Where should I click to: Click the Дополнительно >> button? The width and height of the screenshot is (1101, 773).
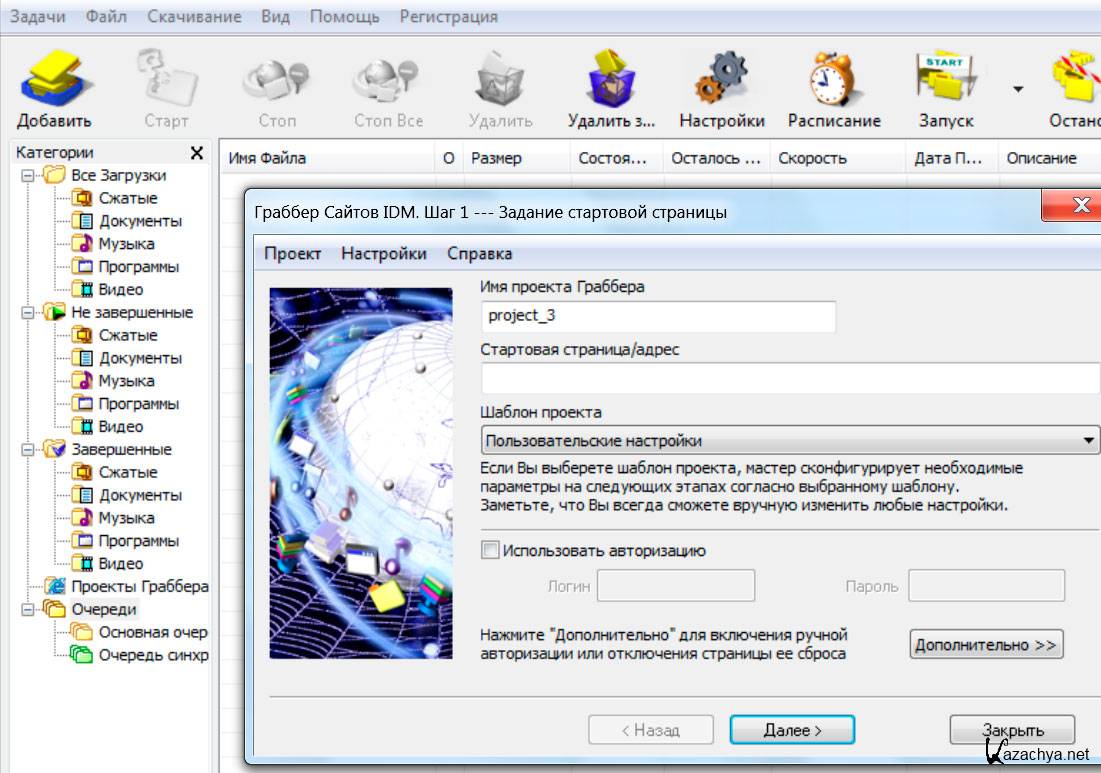coord(985,645)
